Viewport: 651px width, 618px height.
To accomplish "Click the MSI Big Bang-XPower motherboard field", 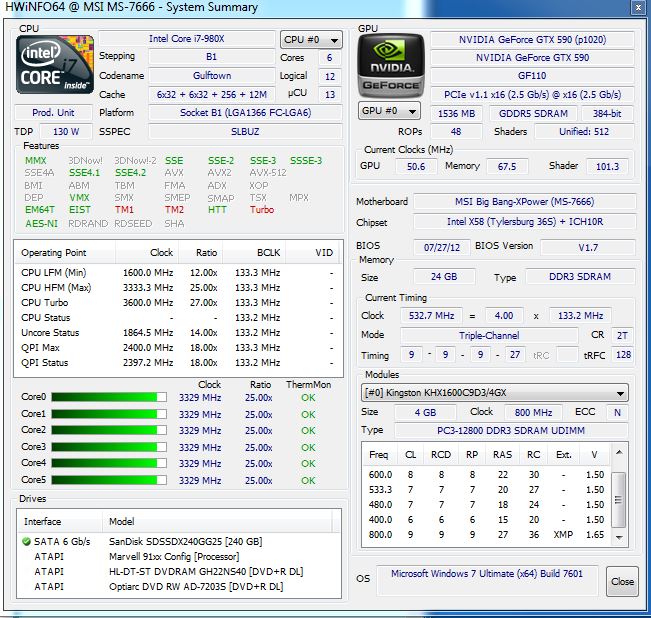I will coord(524,202).
